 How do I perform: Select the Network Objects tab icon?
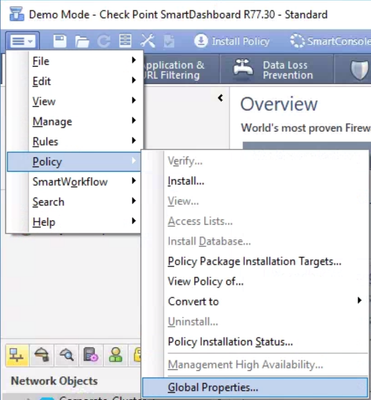pos(17,355)
